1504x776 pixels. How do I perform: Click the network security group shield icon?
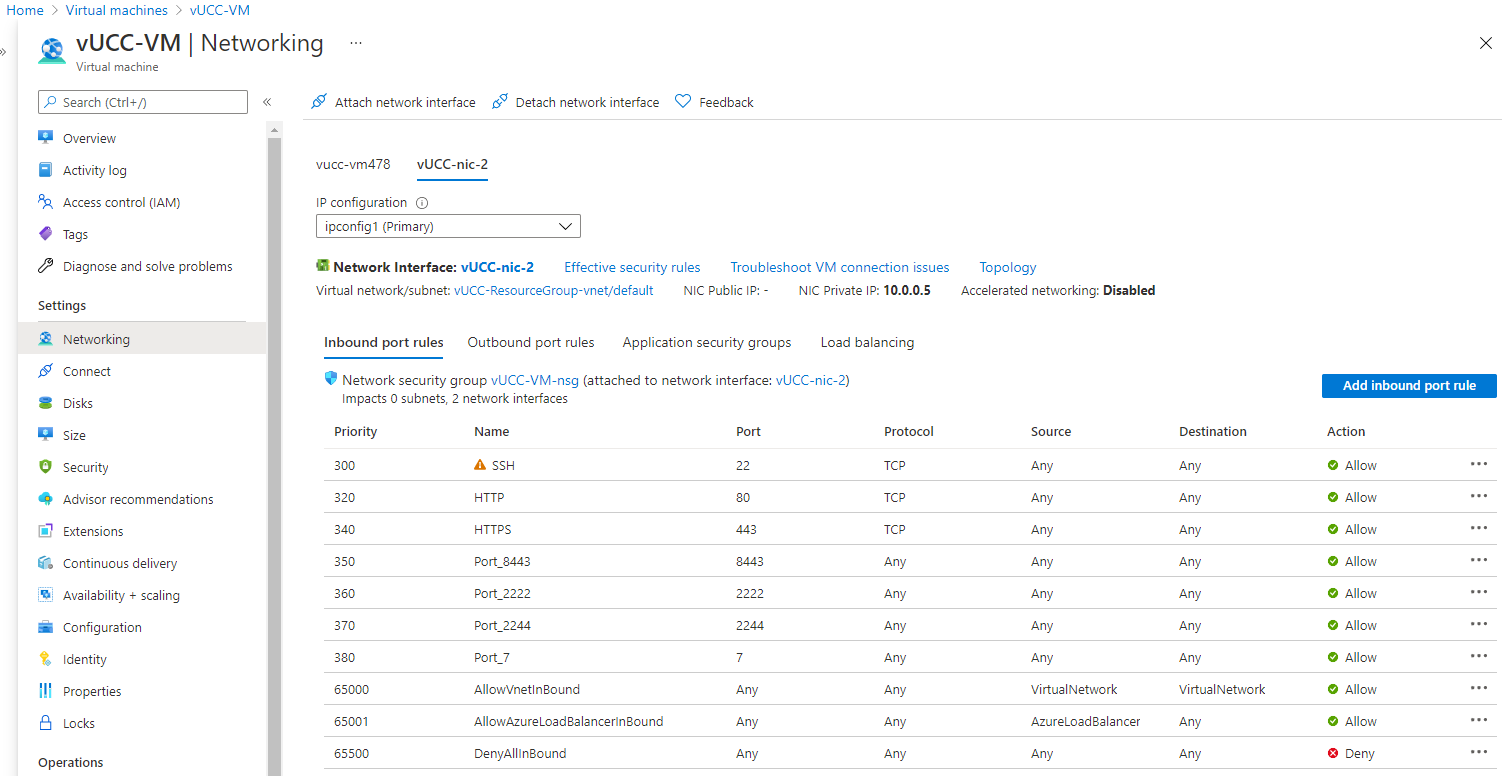tap(331, 379)
